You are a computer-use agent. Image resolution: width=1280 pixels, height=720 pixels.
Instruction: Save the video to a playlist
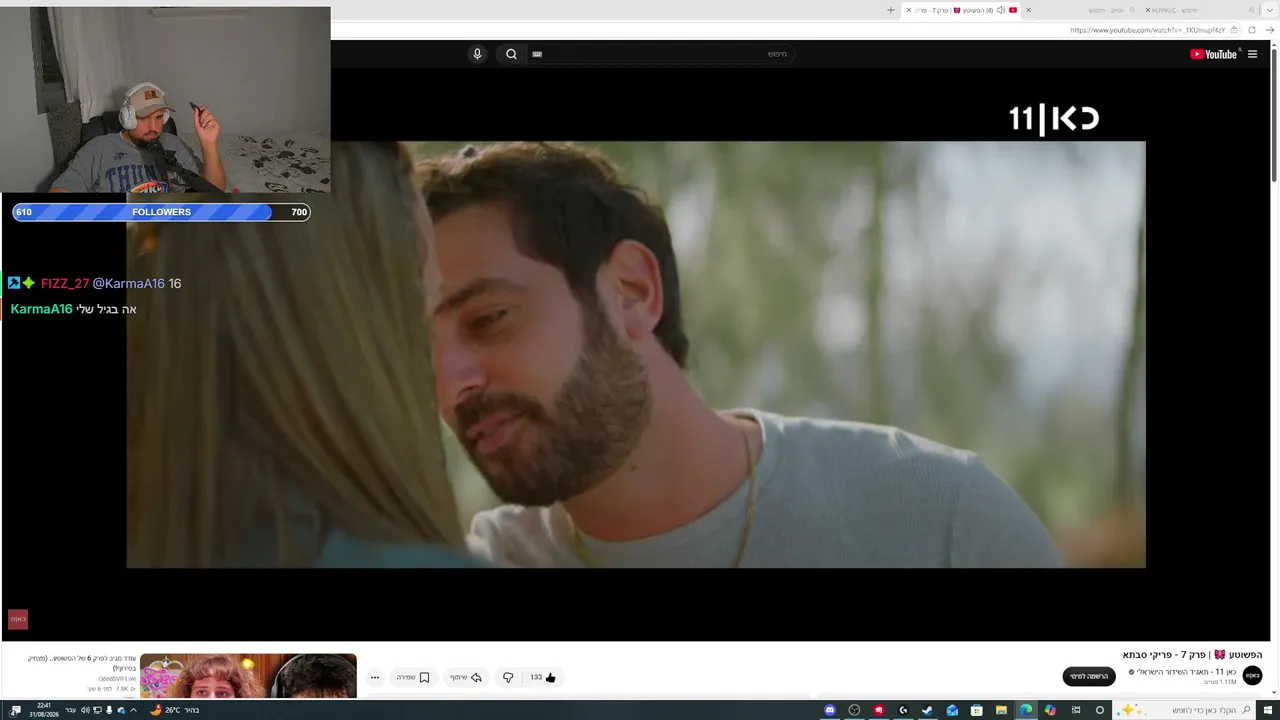point(413,677)
